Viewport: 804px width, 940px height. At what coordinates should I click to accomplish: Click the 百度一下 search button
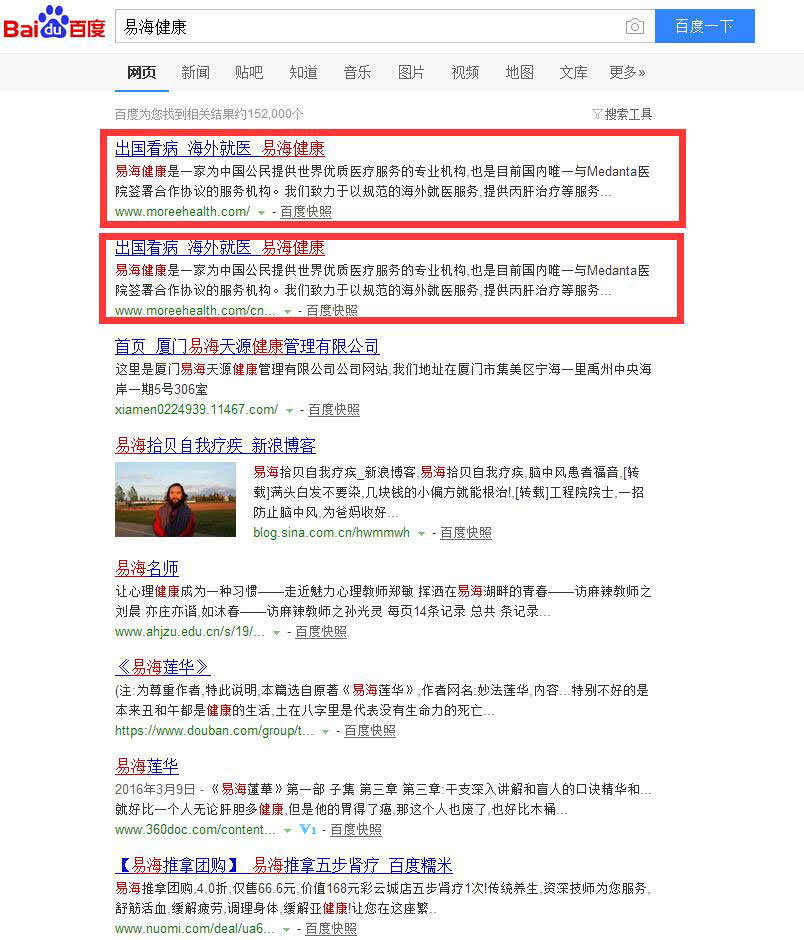pos(704,26)
